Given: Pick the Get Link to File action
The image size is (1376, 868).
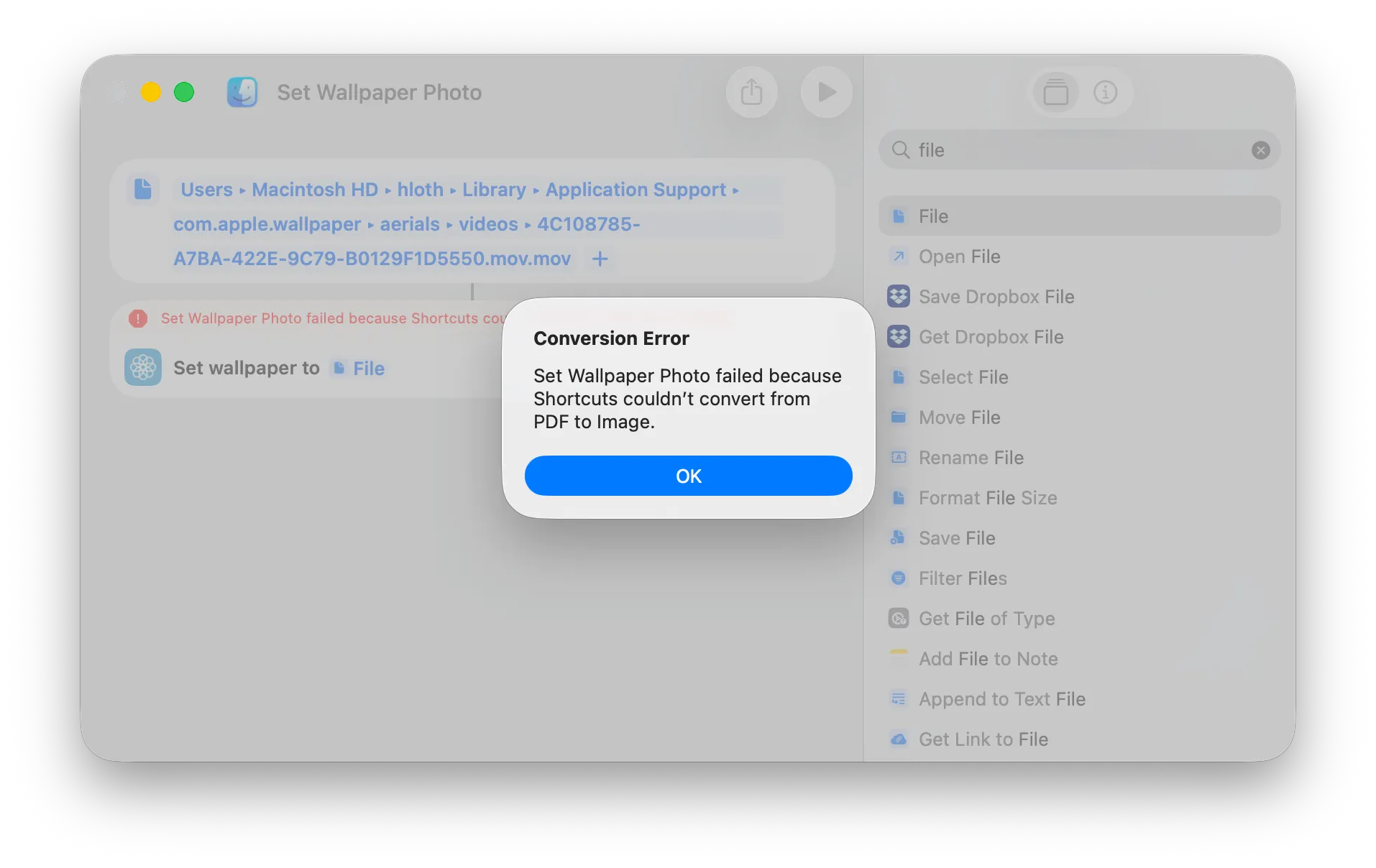Looking at the screenshot, I should point(1079,739).
